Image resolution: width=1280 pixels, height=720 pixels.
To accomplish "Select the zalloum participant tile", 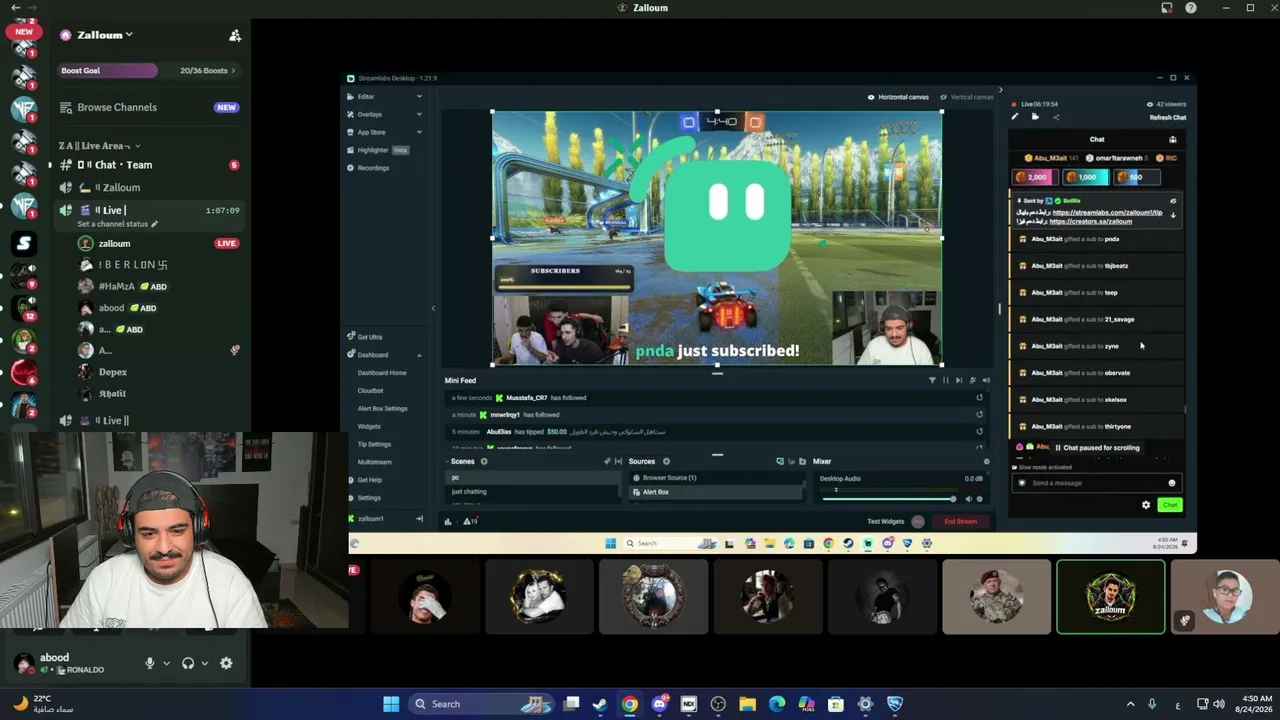I will coord(1111,597).
